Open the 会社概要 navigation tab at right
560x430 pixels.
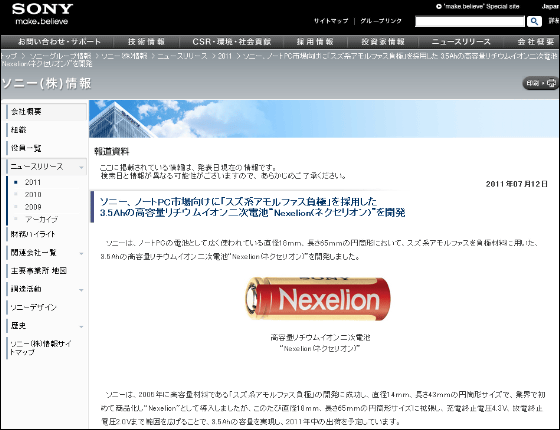[x=536, y=42]
